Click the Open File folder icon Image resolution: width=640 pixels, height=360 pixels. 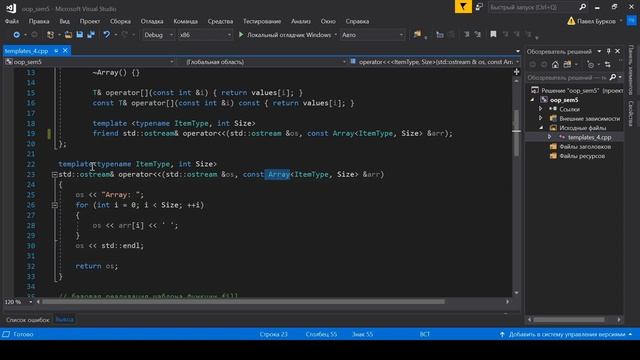pyautogui.click(x=68, y=35)
